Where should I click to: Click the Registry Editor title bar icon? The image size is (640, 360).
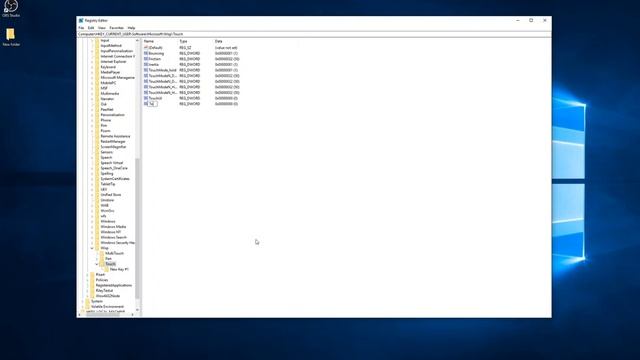[x=81, y=20]
